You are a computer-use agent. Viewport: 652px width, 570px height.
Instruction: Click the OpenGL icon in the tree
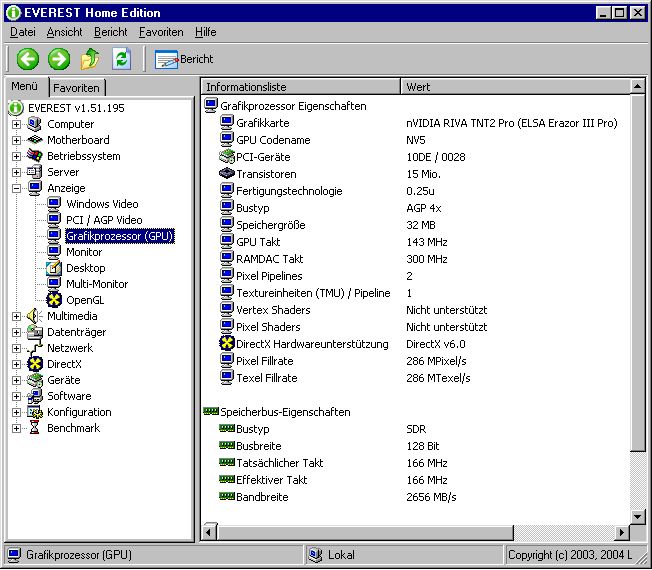click(x=54, y=300)
